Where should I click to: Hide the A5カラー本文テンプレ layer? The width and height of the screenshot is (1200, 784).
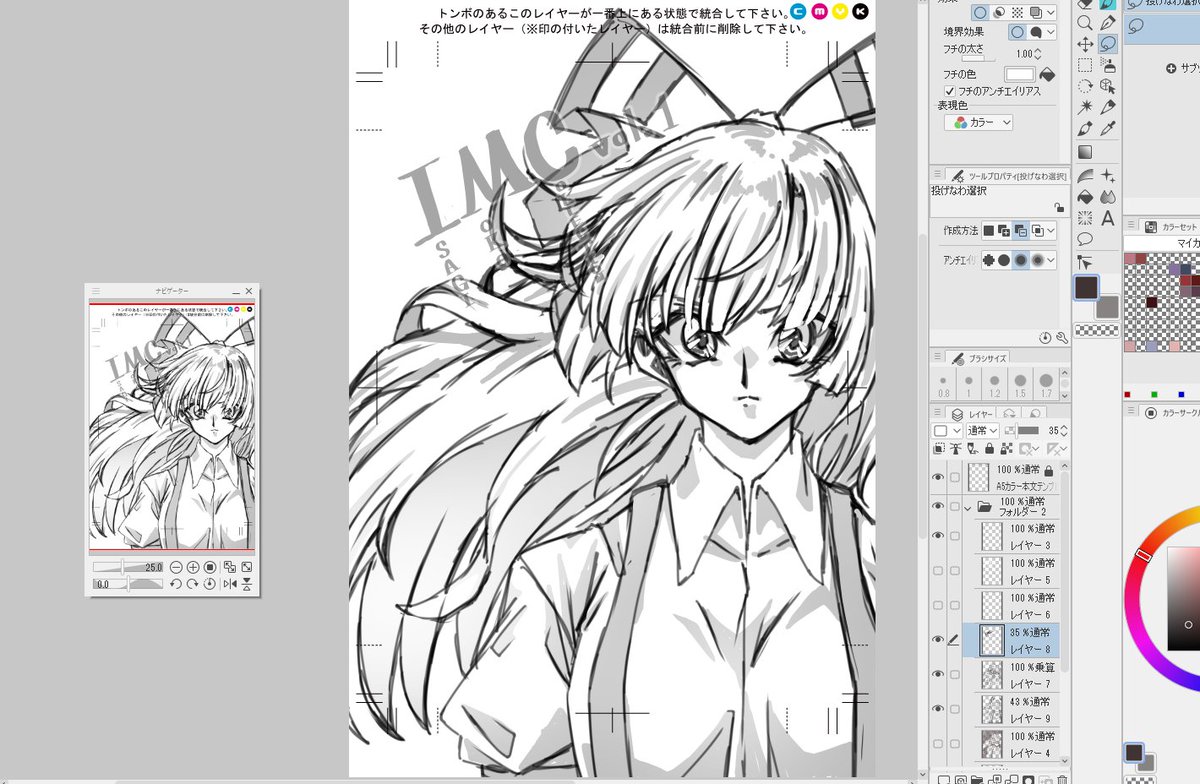[938, 477]
